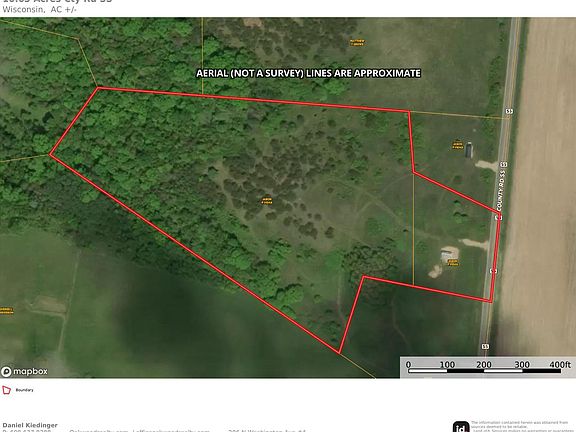Click the SS road shield by scale bar
Image resolution: width=576 pixels, height=432 pixels.
click(x=485, y=346)
